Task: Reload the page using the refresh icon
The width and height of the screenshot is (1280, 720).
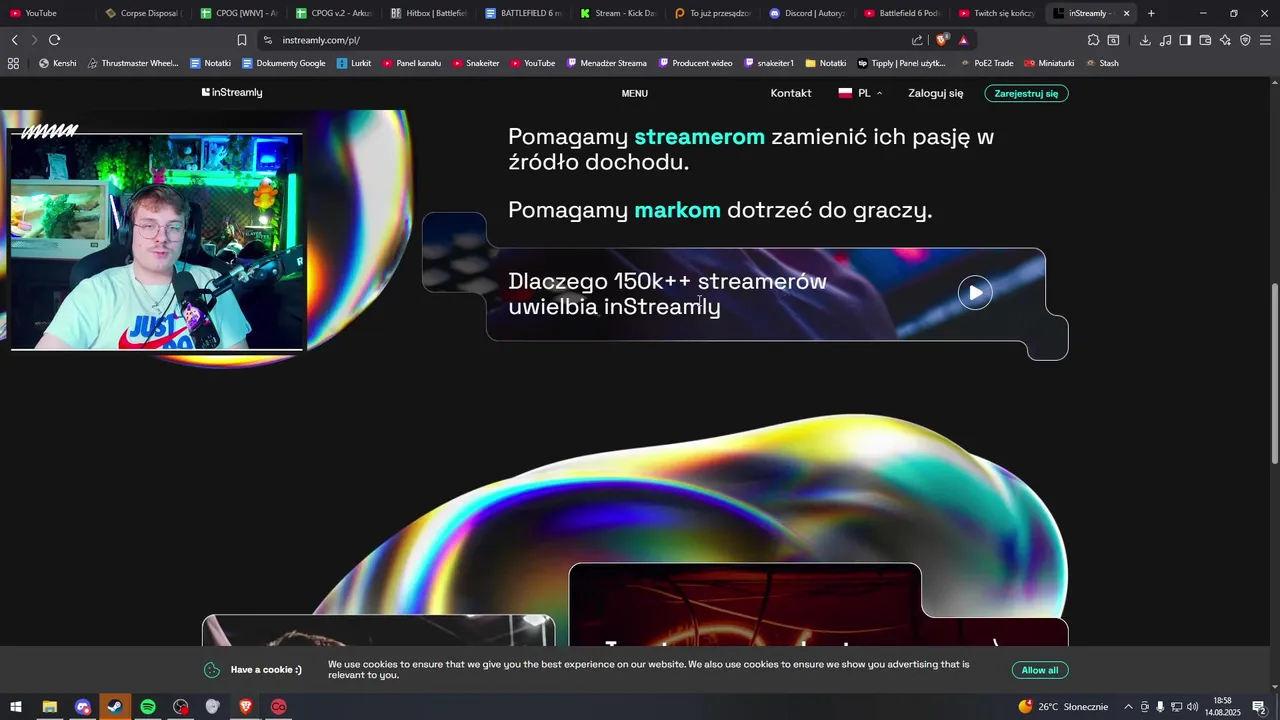Action: click(x=54, y=40)
